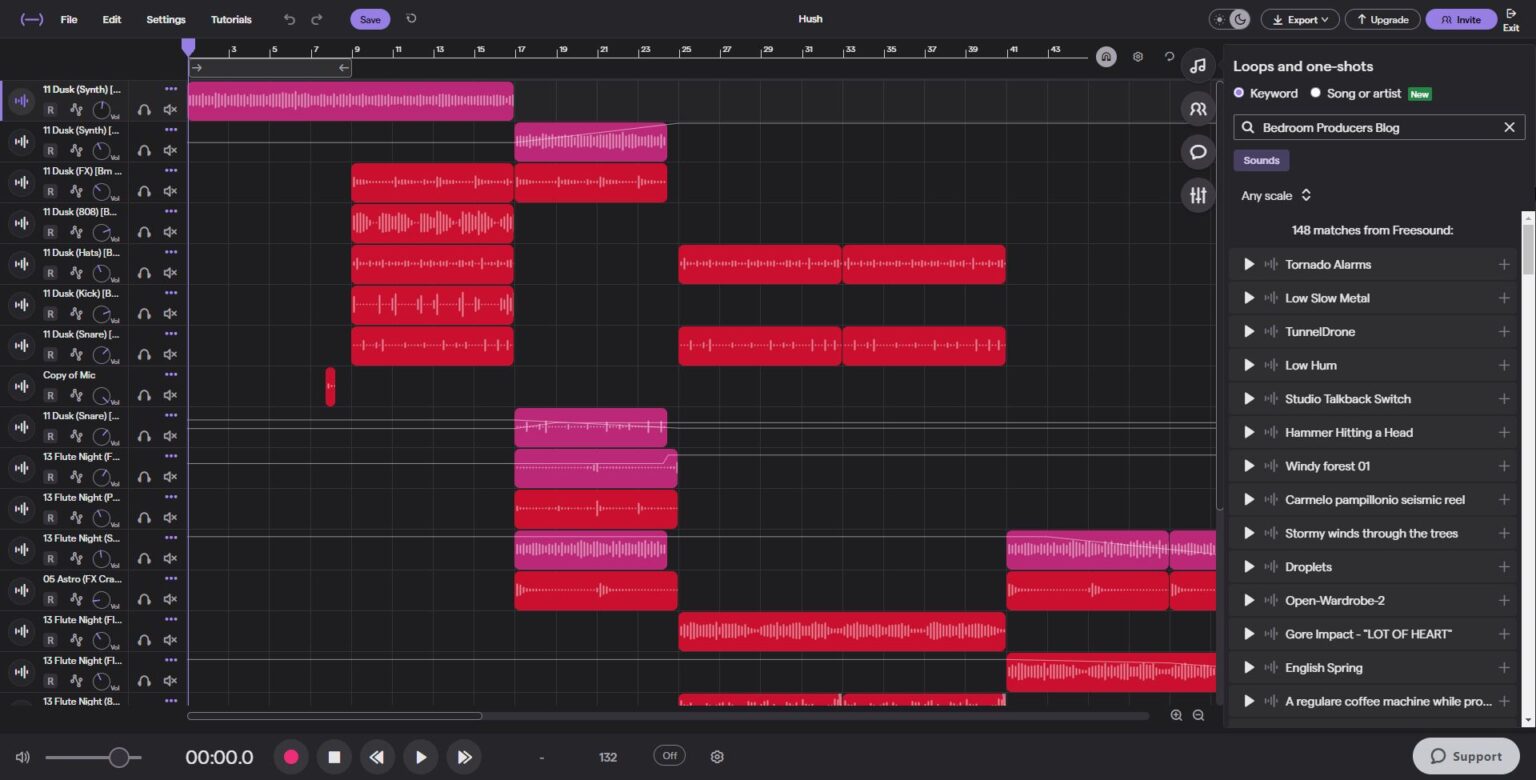Viewport: 1536px width, 780px height.
Task: Mute the 11 Dusk (Kick) track
Action: coord(170,313)
